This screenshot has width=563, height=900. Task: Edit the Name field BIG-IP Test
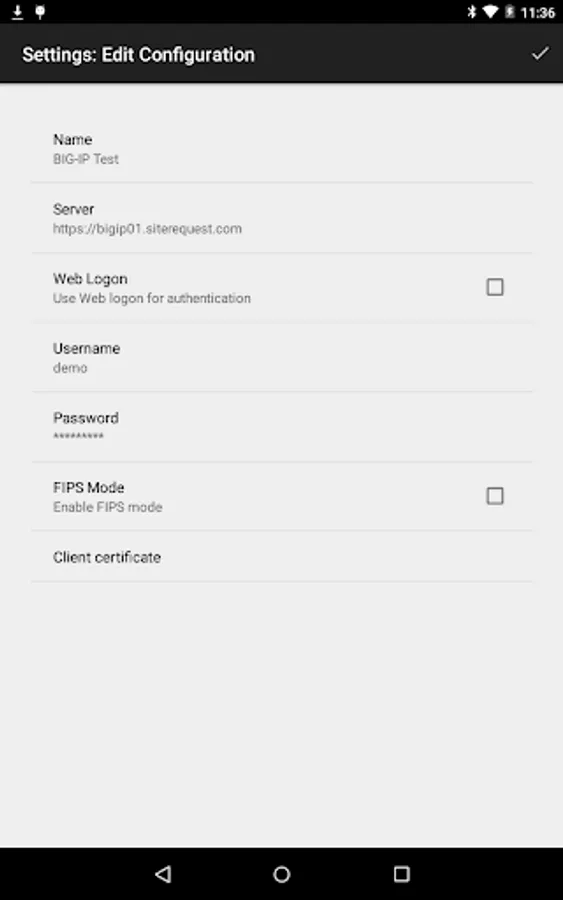pos(282,149)
